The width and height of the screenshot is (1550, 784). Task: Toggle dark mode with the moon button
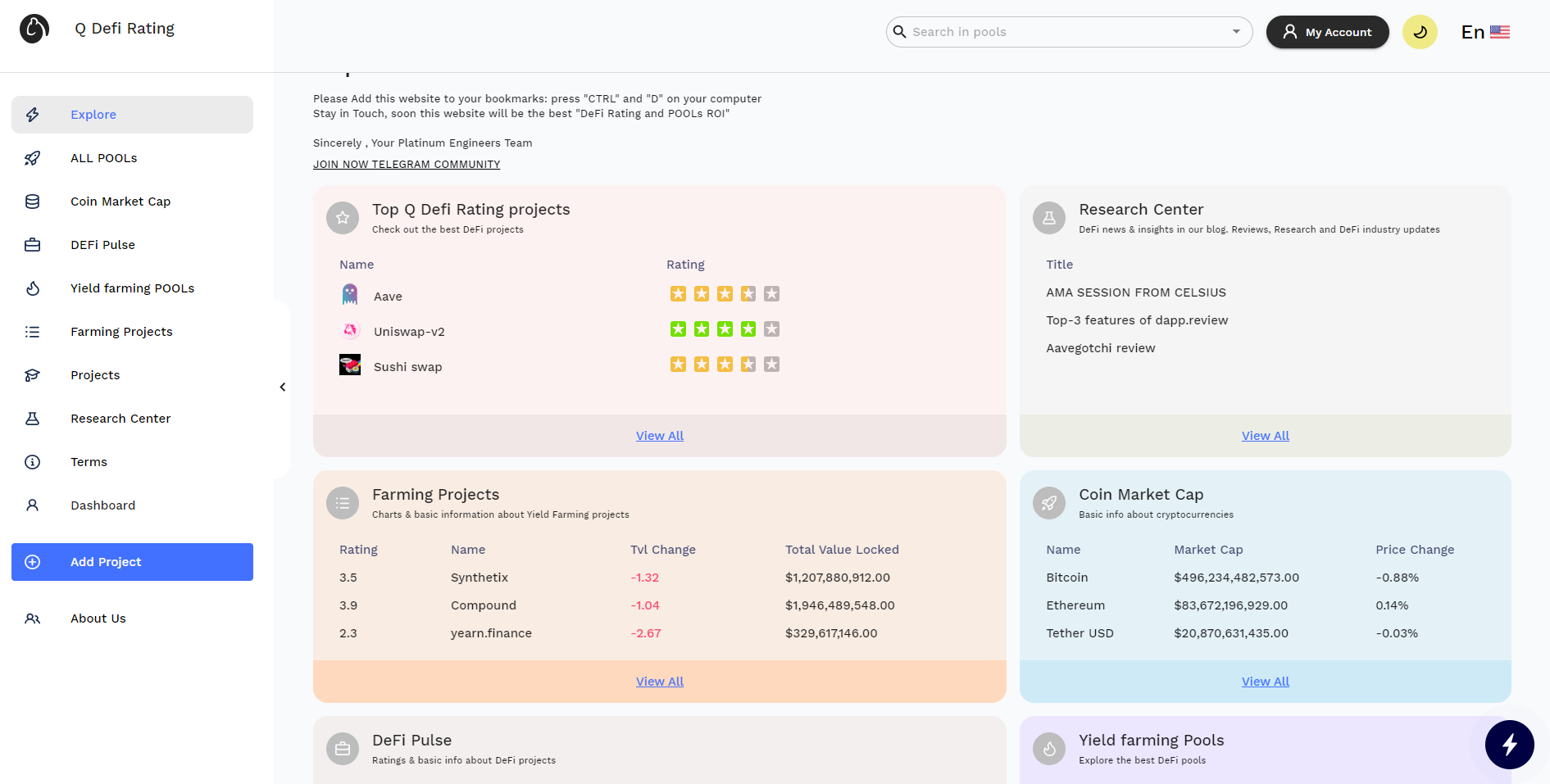pyautogui.click(x=1420, y=32)
